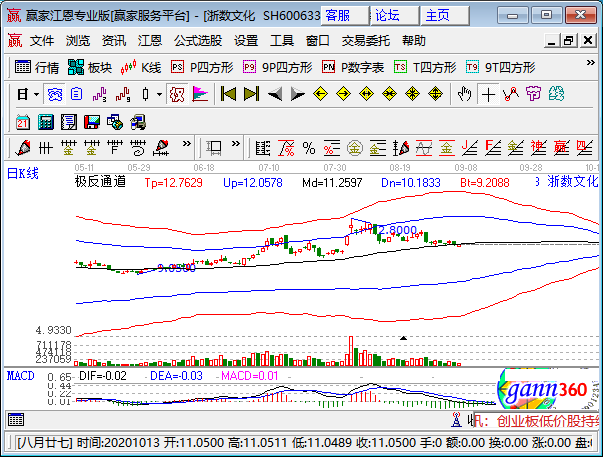Click the 日 period button

23,94
